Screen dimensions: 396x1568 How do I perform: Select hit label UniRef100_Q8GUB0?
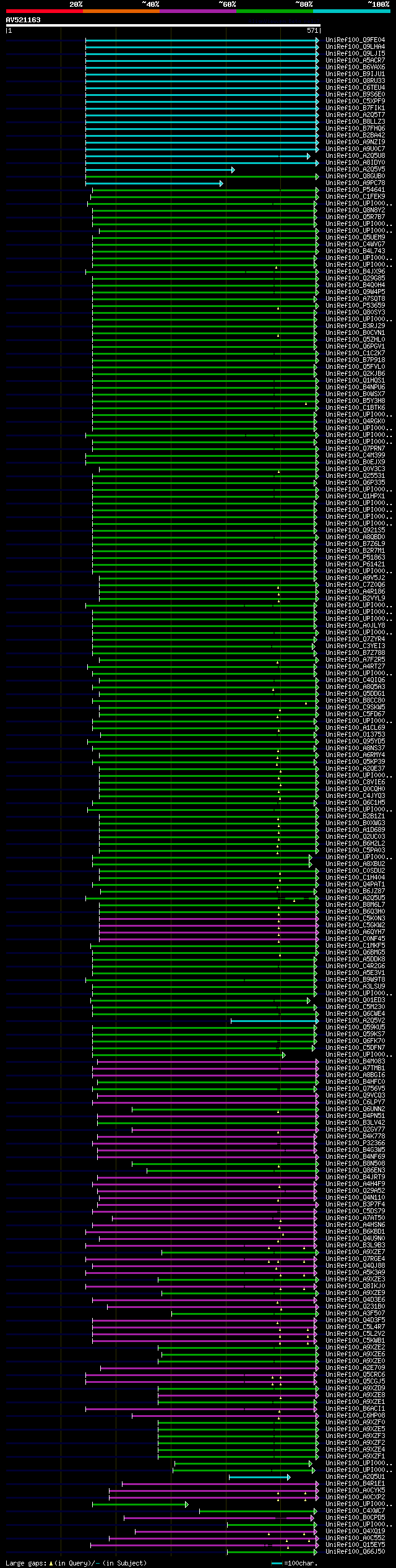tap(355, 176)
